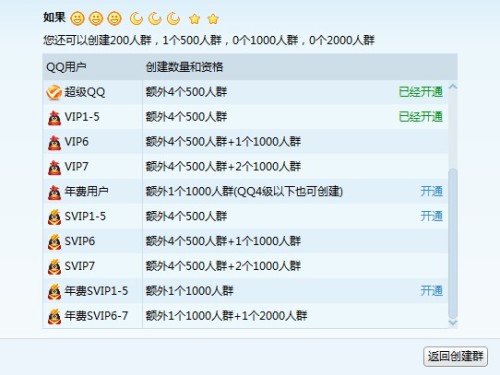Image resolution: width=500 pixels, height=375 pixels.
Task: Select the VIP7 row label
Action: [x=77, y=166]
